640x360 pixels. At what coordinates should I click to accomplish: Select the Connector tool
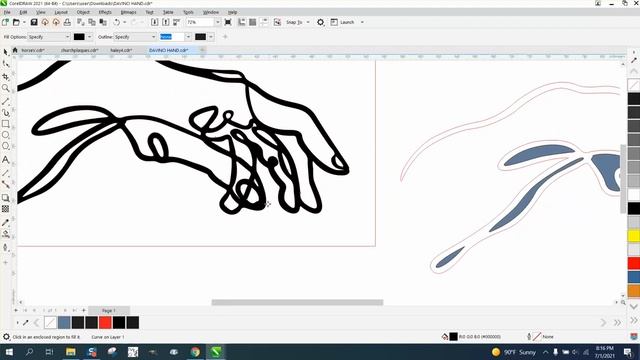[5, 184]
